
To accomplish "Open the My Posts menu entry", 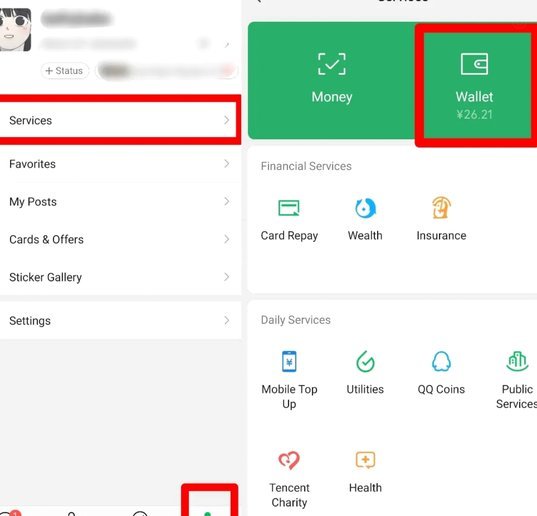I will click(x=120, y=202).
